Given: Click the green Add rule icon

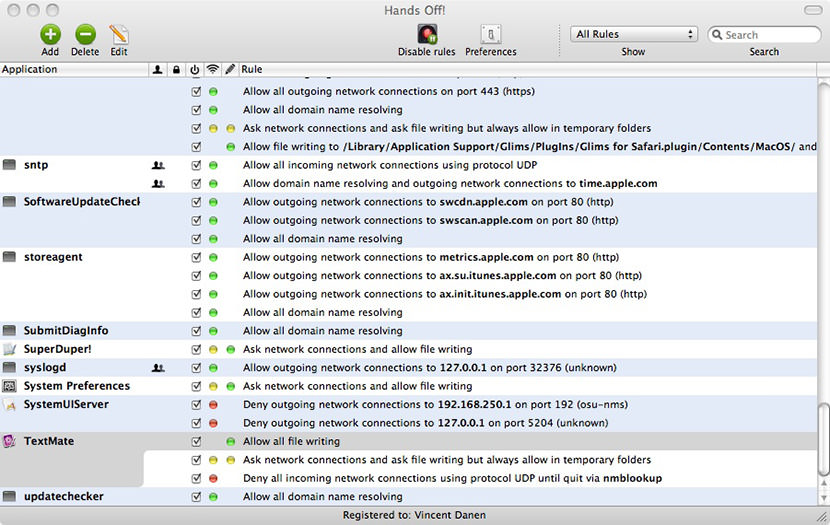Looking at the screenshot, I should pyautogui.click(x=50, y=34).
